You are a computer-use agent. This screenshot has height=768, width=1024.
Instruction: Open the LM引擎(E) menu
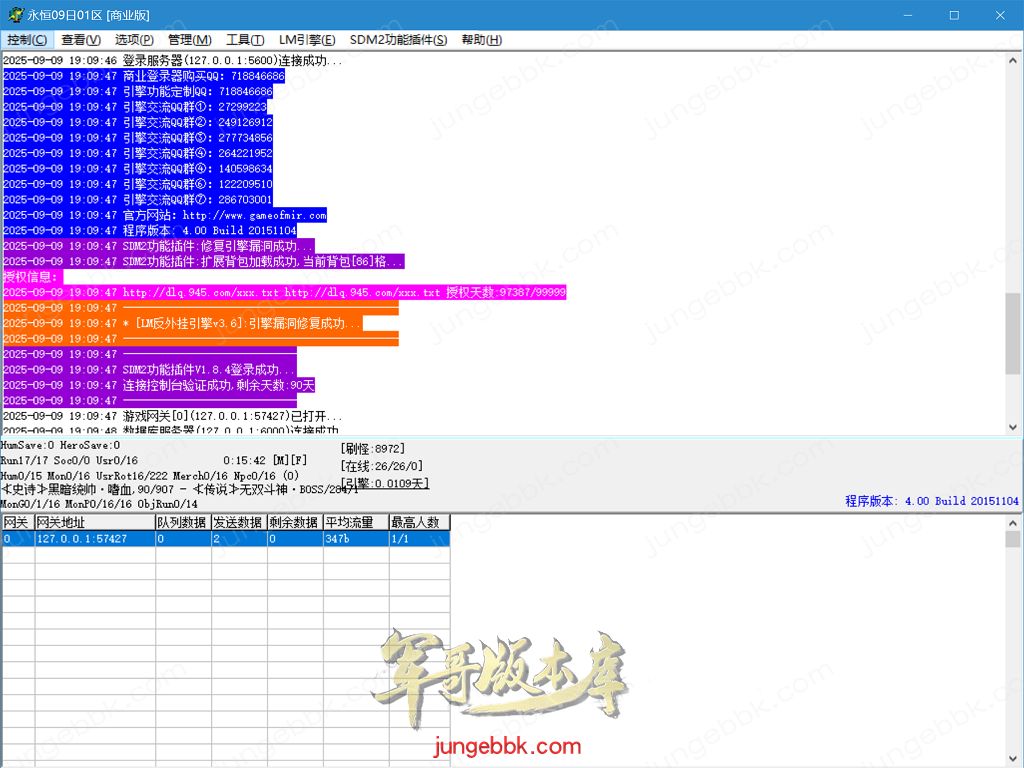point(307,40)
